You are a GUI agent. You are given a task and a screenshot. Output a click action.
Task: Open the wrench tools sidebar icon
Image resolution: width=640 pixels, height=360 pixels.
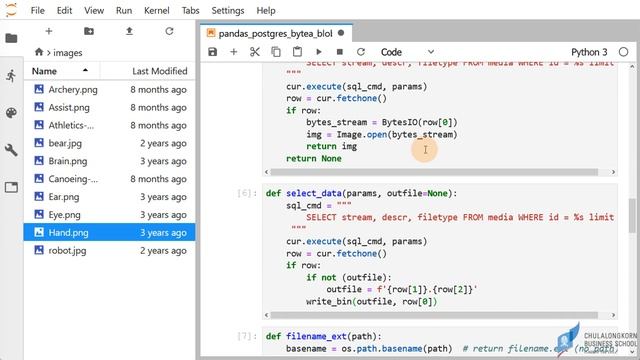[11, 150]
